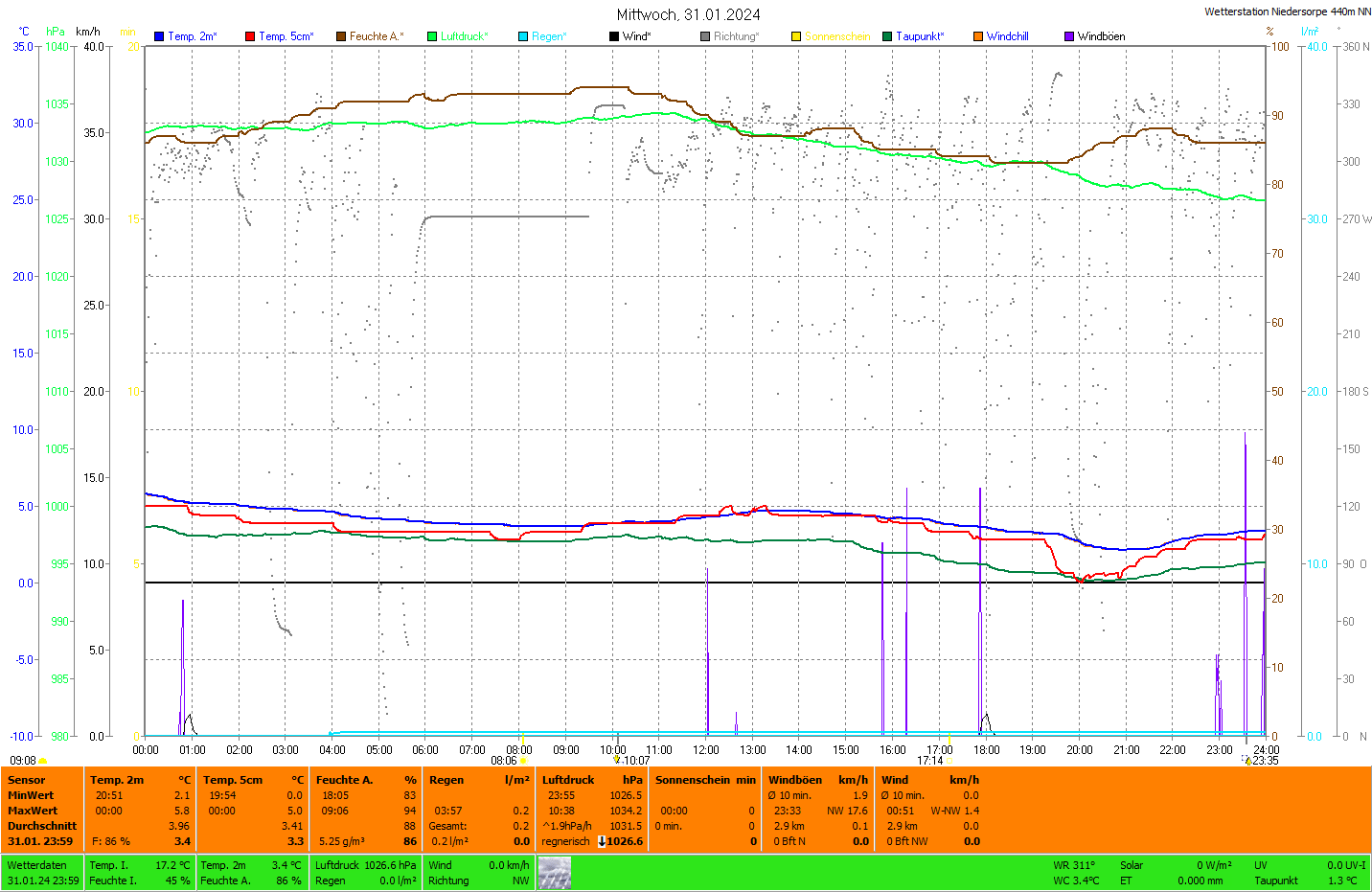The height and width of the screenshot is (892, 1372).
Task: Click the sunrise marker at 08:06
Action: coord(523,761)
